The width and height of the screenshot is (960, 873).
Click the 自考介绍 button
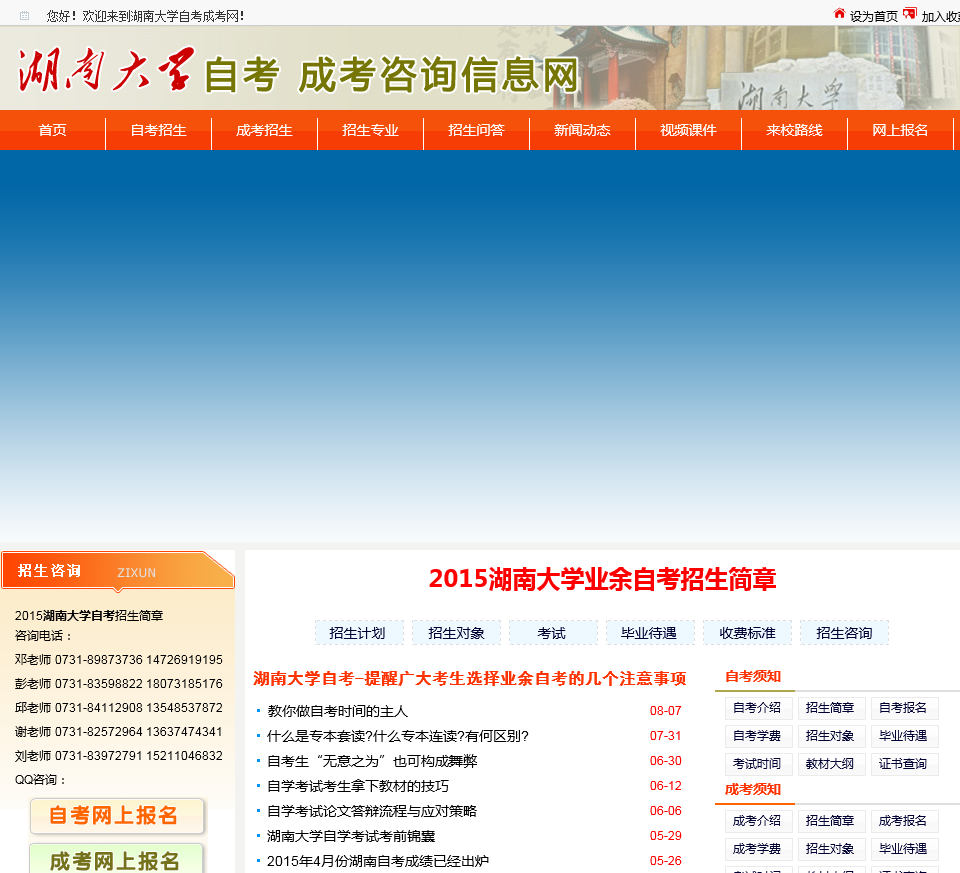757,708
